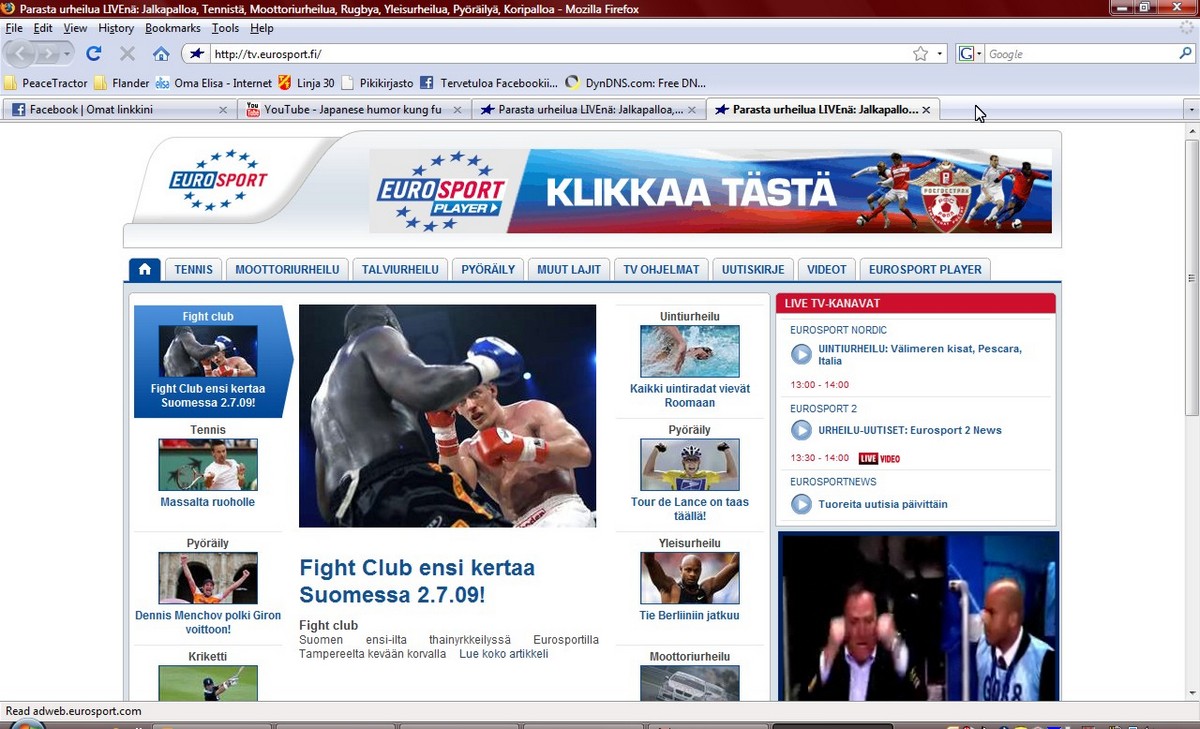1200x729 pixels.
Task: Open the address bar history dropdown
Action: pyautogui.click(x=940, y=54)
